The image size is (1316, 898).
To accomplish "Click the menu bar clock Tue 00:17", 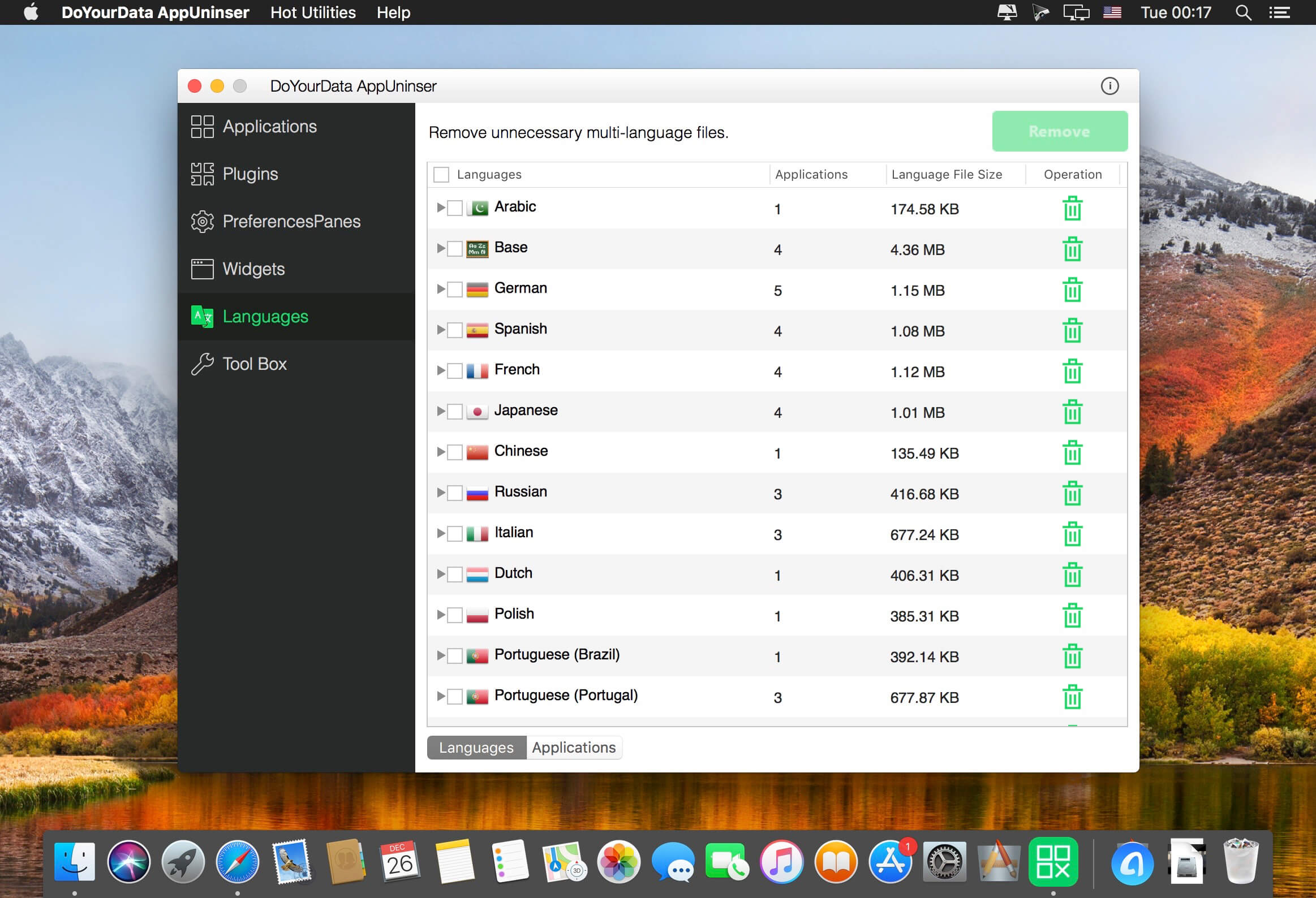I will pyautogui.click(x=1176, y=12).
